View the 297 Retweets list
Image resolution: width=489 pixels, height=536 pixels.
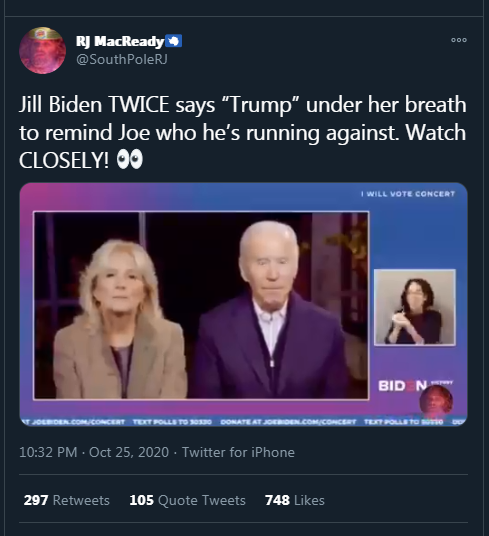click(67, 500)
